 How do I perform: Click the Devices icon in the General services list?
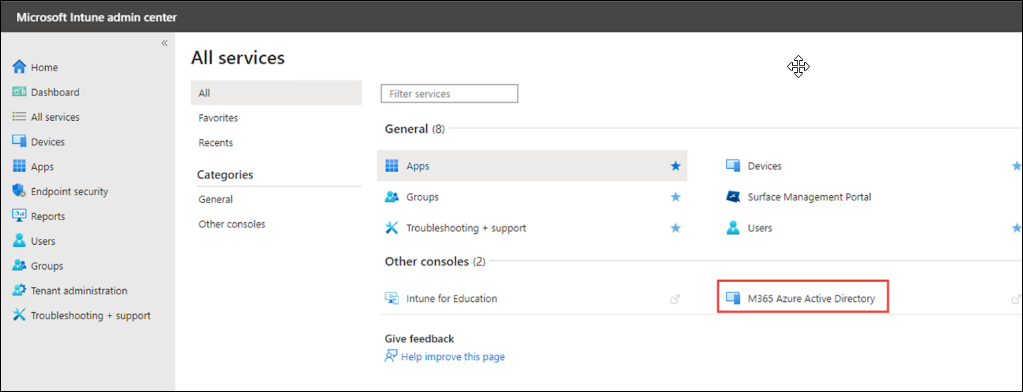click(733, 166)
